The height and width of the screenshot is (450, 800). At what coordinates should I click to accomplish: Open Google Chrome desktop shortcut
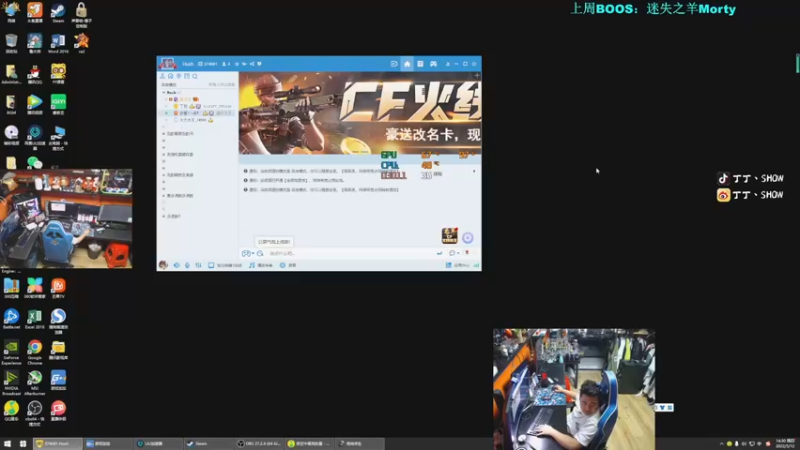[x=35, y=352]
